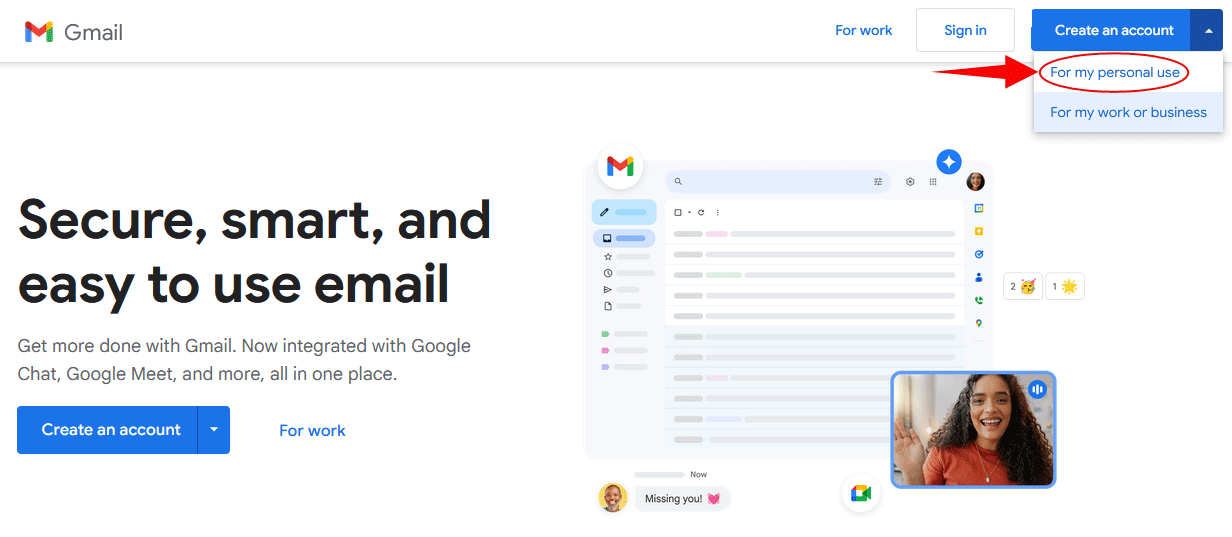Screen dimensions: 1232x537
Task: Open the For work link in the header
Action: point(864,30)
